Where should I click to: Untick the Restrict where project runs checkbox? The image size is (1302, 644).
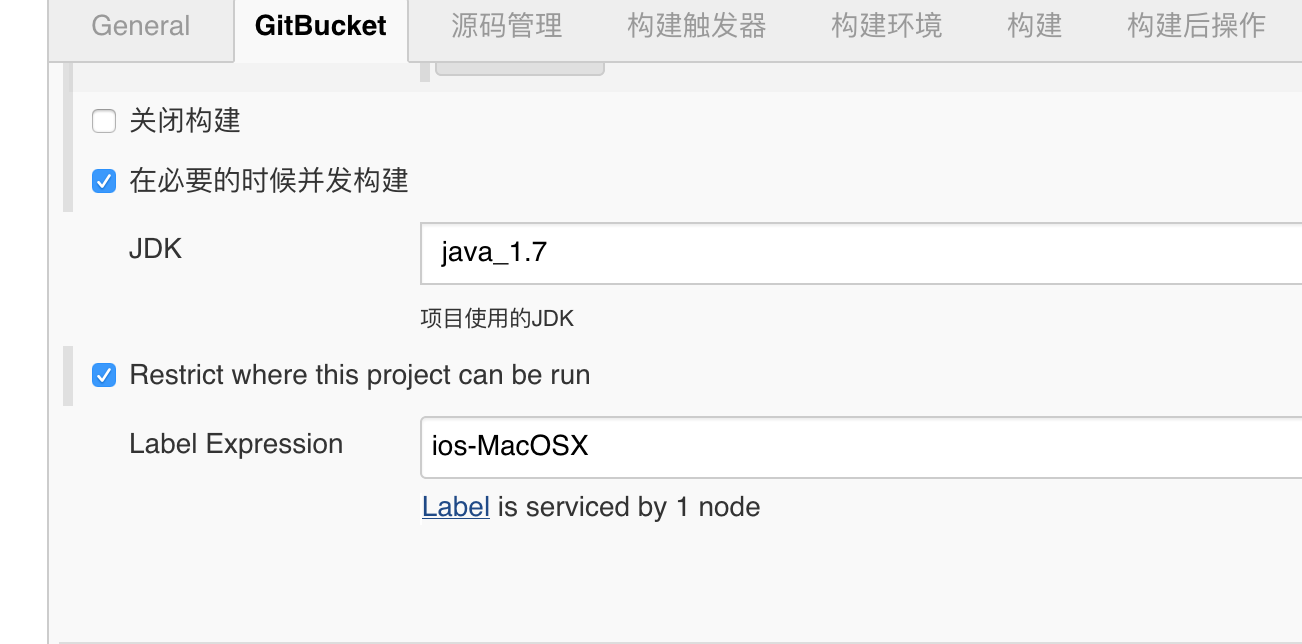pos(104,375)
